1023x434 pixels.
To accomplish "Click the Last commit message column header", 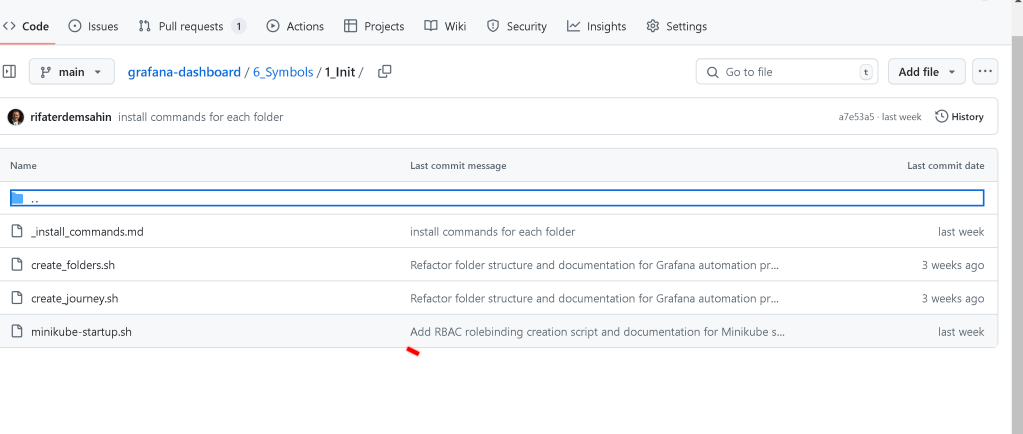I will pos(458,166).
